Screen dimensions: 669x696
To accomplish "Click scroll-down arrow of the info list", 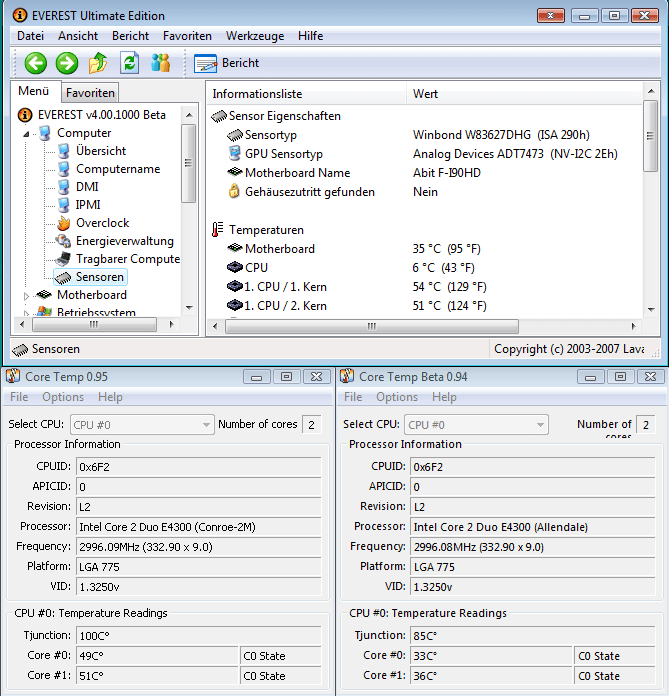I will [651, 309].
